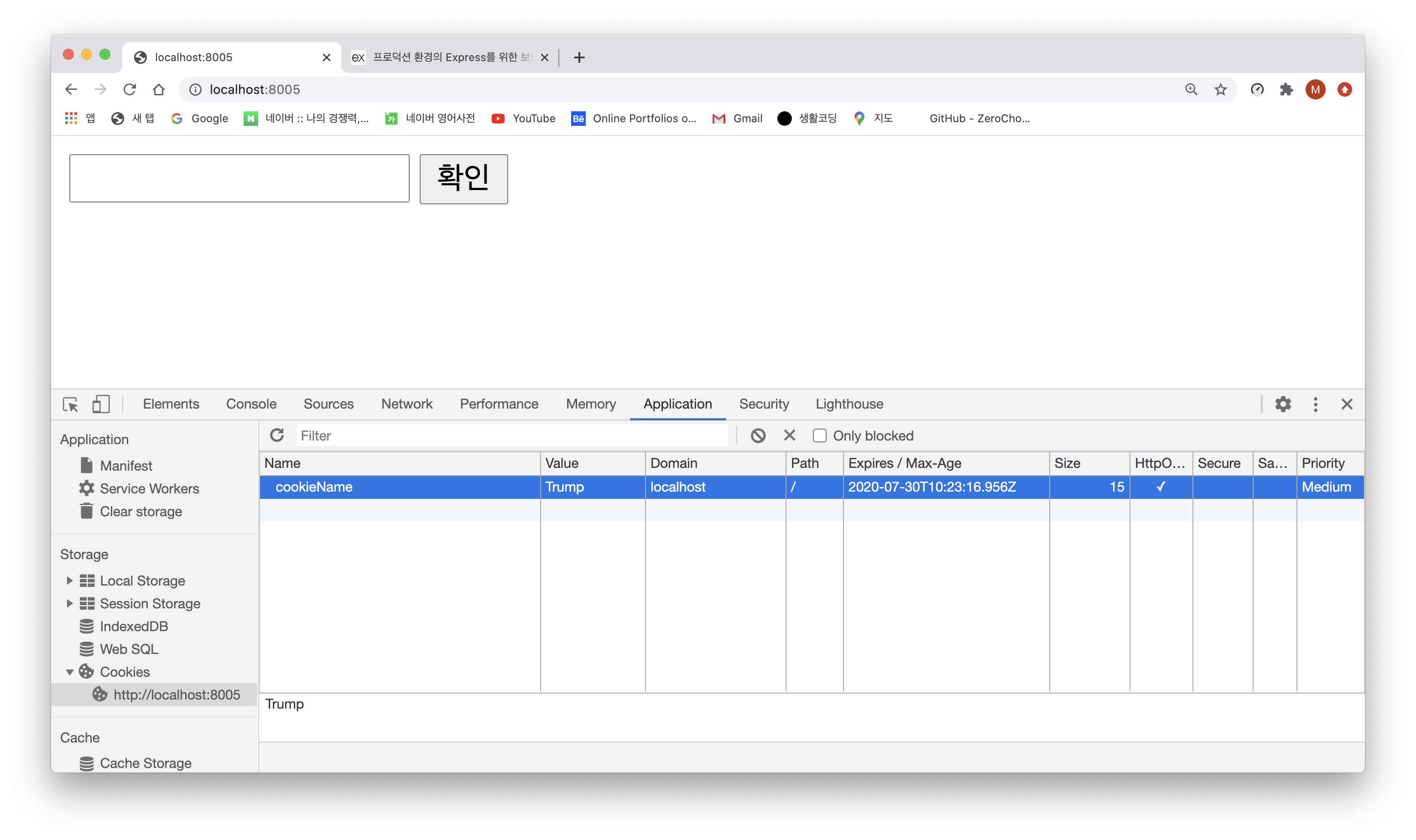
Task: Switch to the Network tab
Action: (x=406, y=404)
